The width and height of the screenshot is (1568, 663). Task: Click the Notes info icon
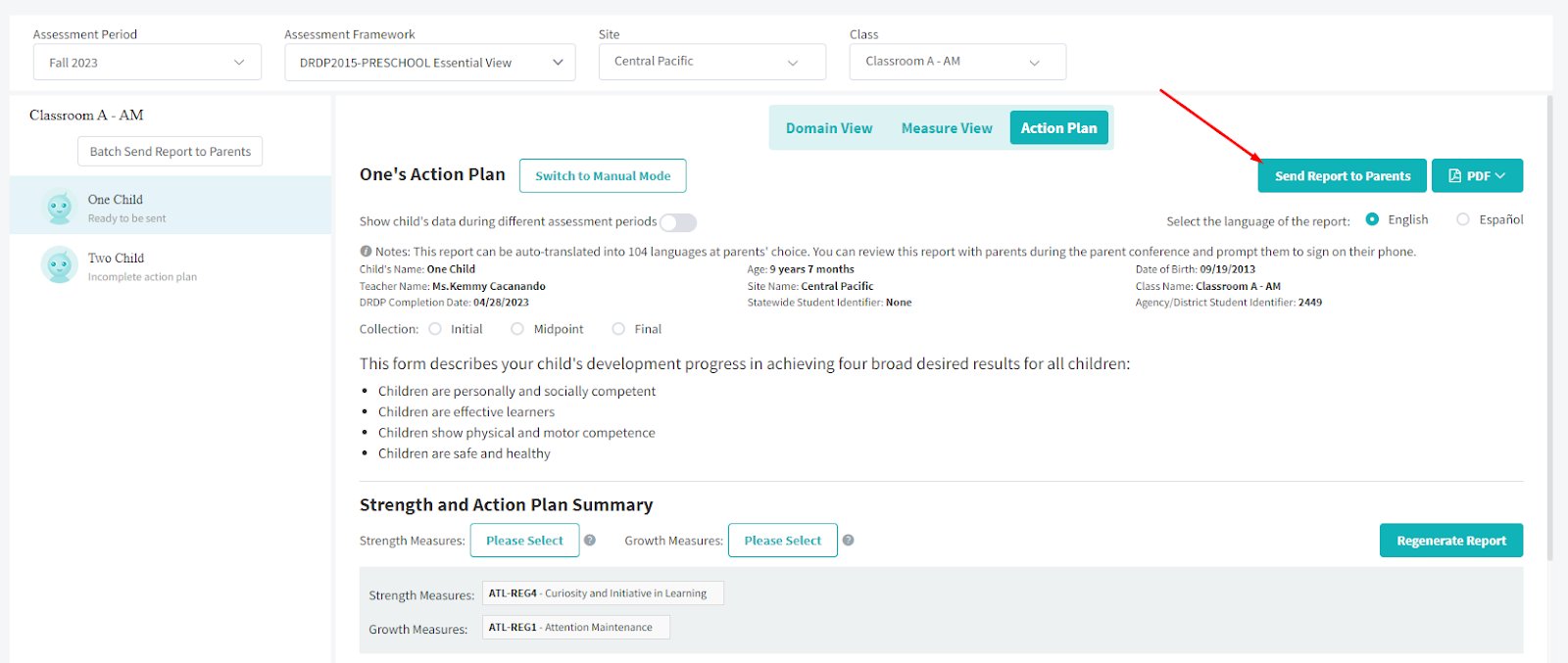click(x=366, y=252)
